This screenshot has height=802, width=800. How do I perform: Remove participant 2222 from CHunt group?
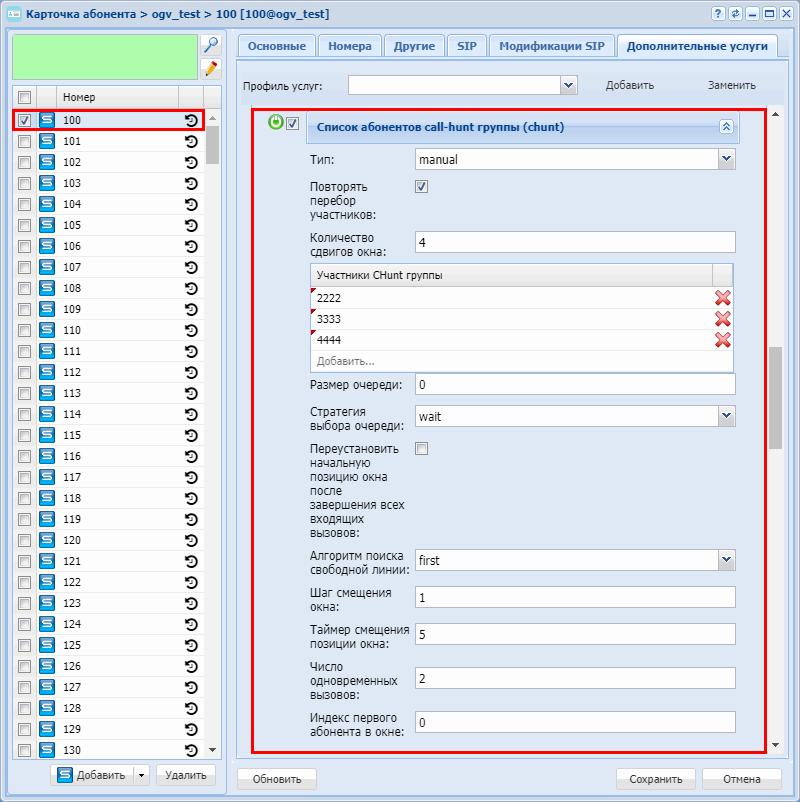(x=722, y=298)
